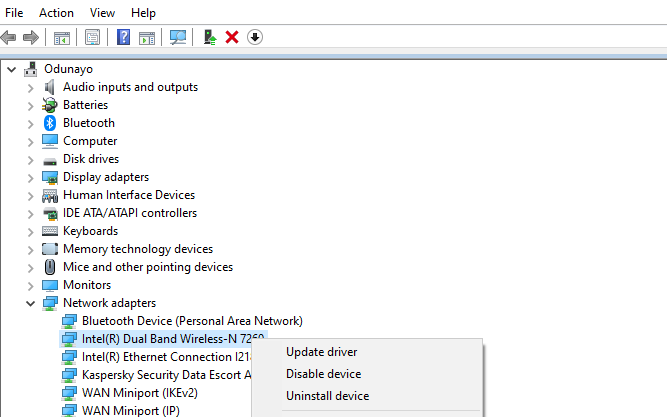The image size is (667, 417).
Task: Select WAN Miniport (IKEv2)
Action: (x=140, y=393)
